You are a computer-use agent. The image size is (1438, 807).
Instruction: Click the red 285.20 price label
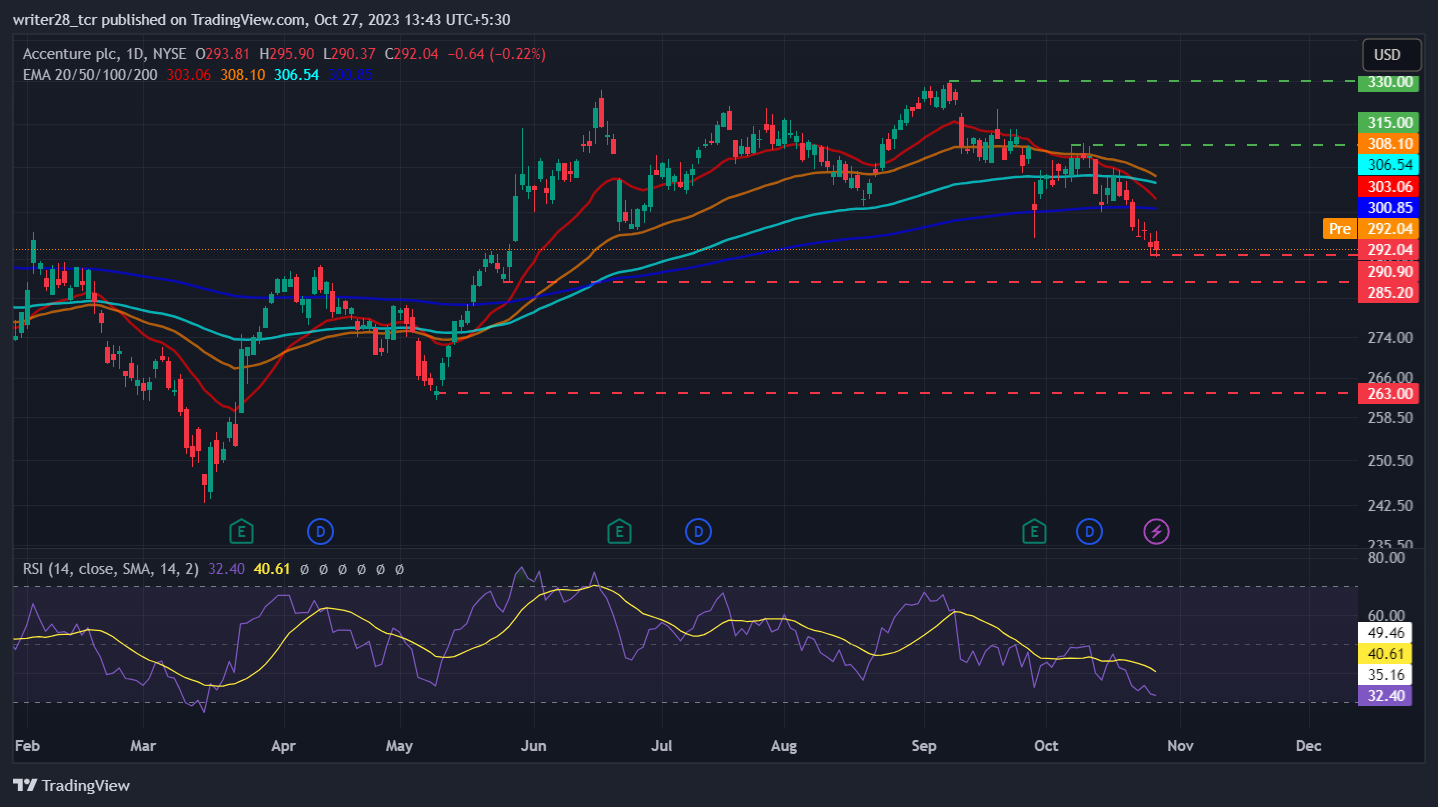(1388, 292)
